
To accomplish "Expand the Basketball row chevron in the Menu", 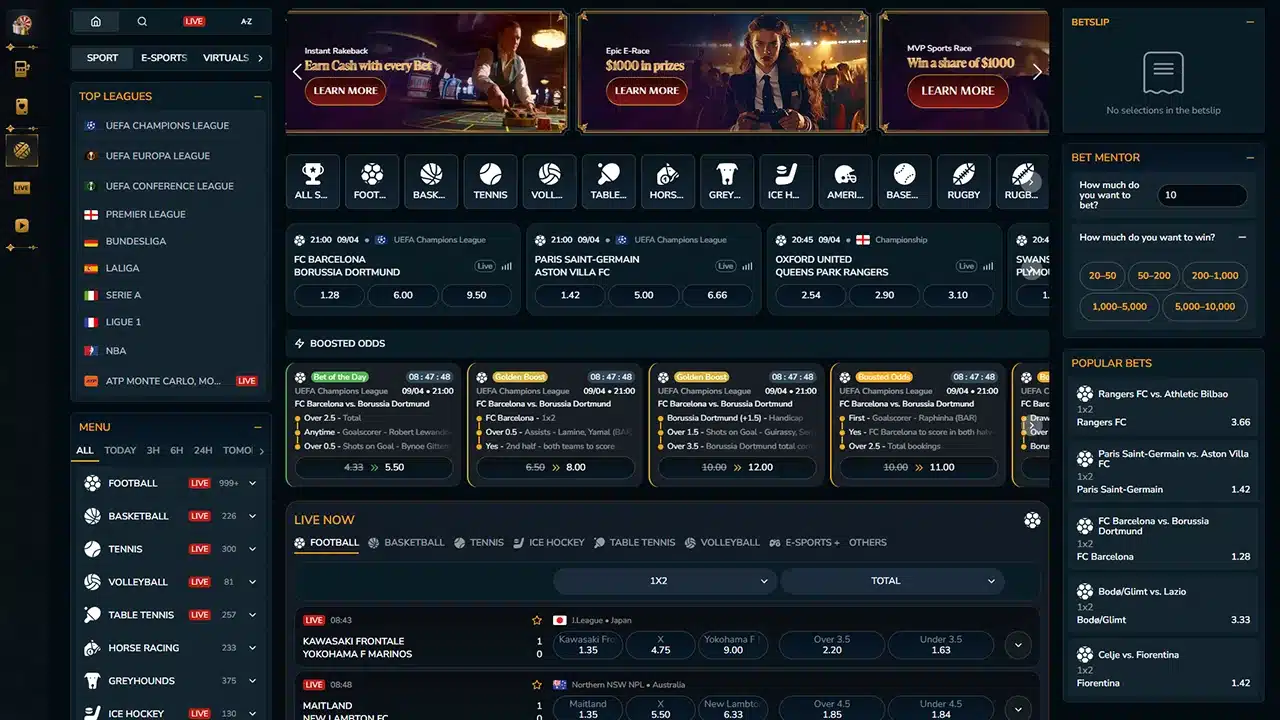I will (x=252, y=516).
